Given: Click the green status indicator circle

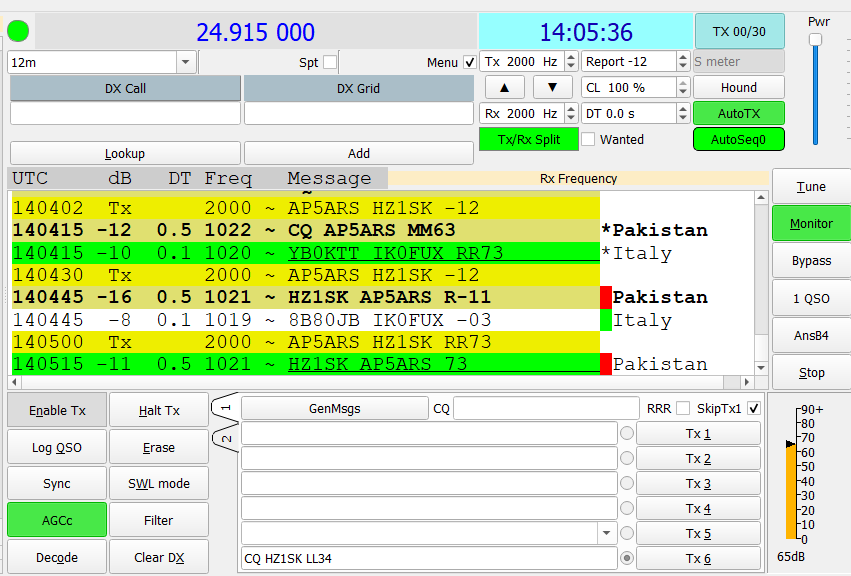Looking at the screenshot, I should 18,31.
